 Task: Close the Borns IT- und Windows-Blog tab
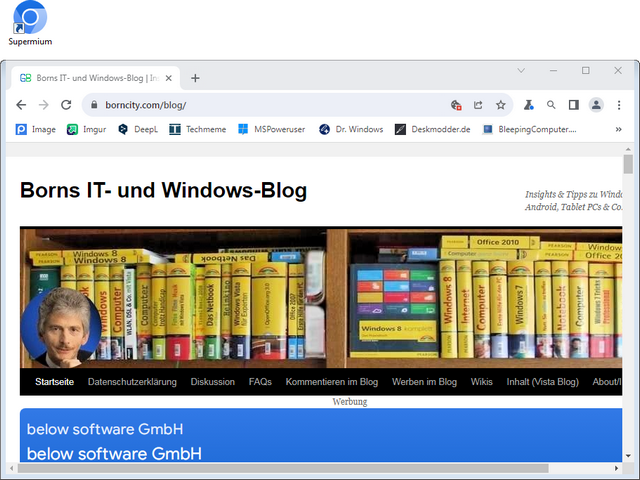[x=169, y=78]
